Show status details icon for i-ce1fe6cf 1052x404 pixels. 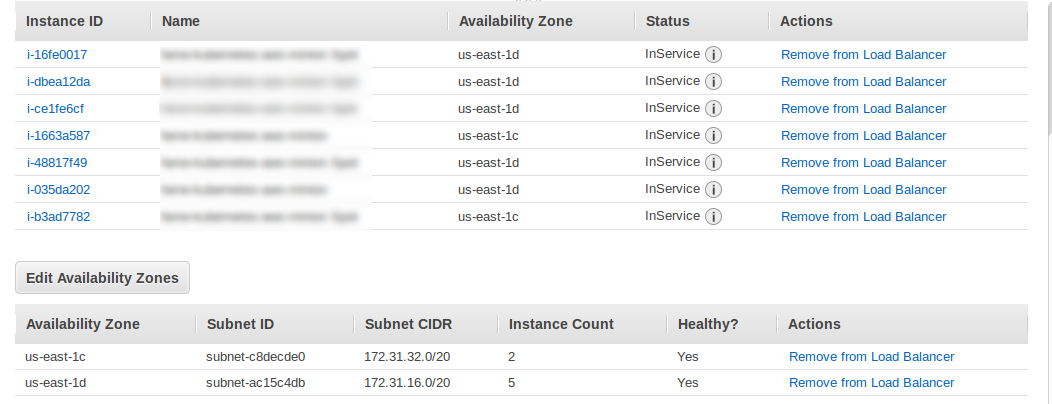pyautogui.click(x=713, y=109)
